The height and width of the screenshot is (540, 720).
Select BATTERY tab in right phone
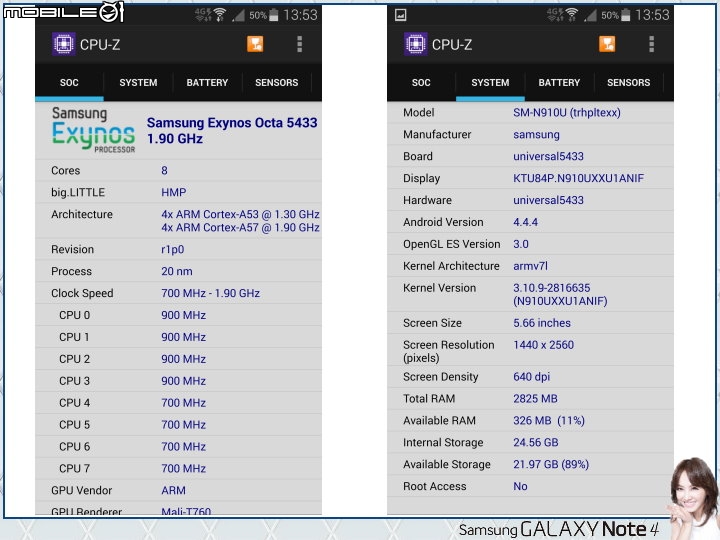coord(559,83)
